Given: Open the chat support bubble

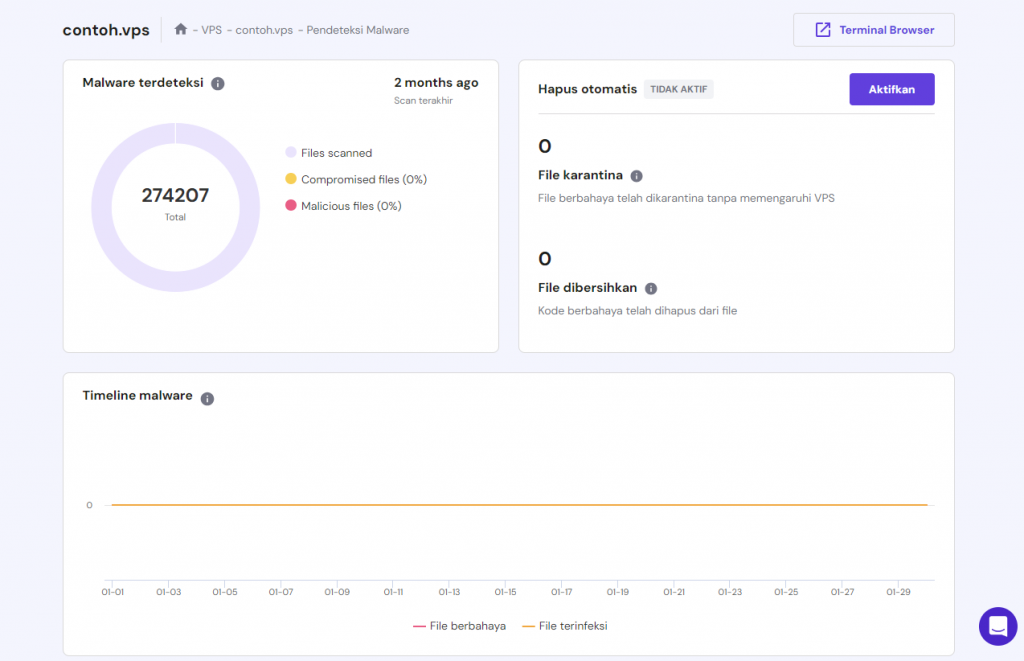Looking at the screenshot, I should click(997, 626).
